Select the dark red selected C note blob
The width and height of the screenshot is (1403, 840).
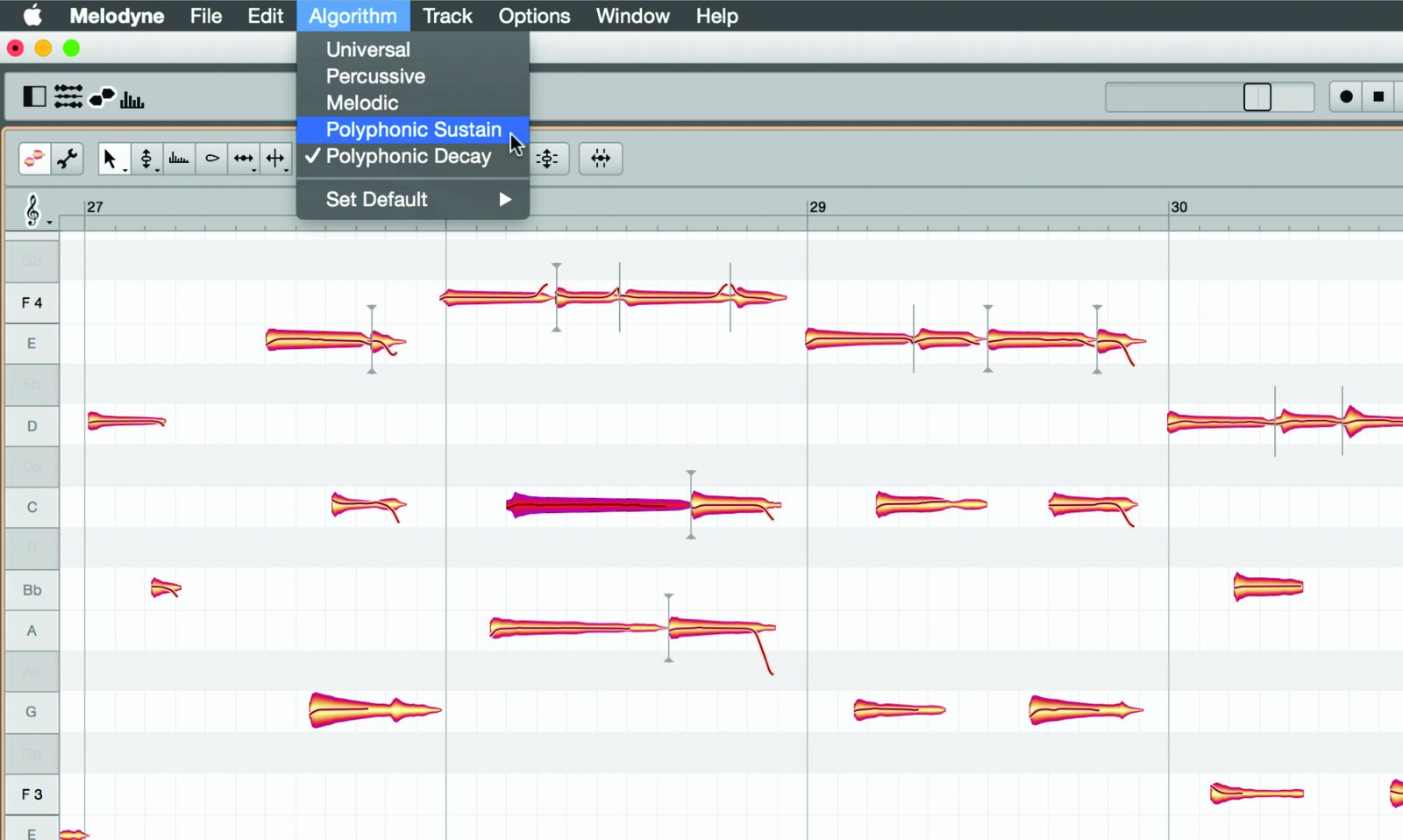pos(599,505)
